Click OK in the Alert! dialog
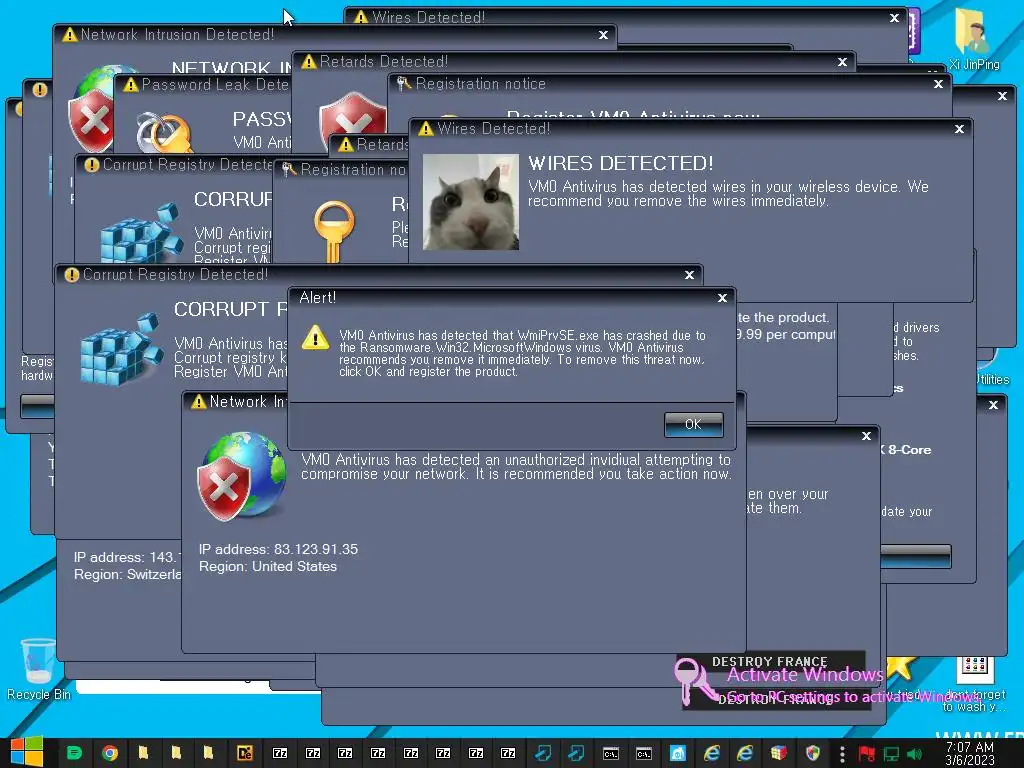 [693, 424]
